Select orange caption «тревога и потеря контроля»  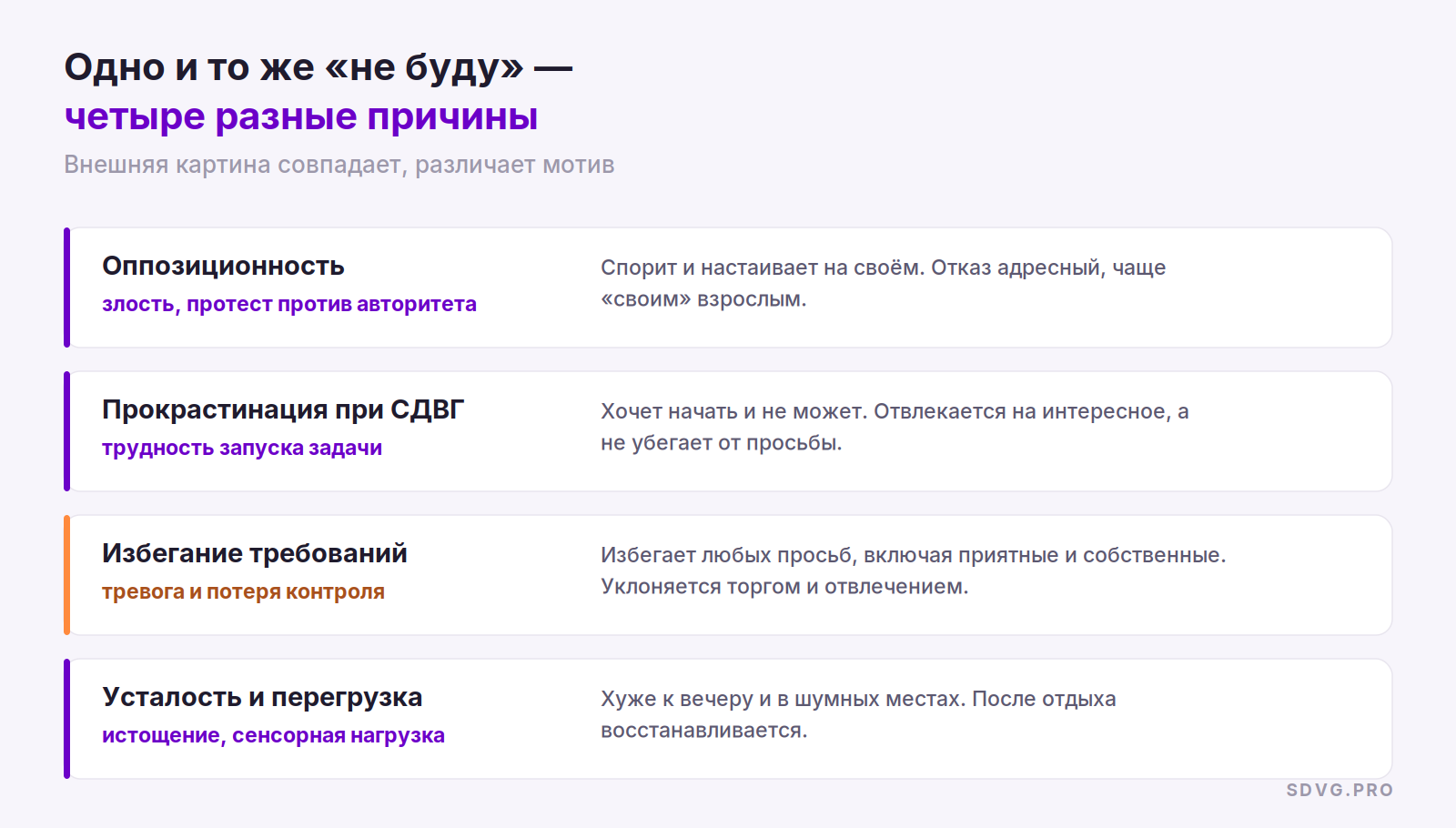pyautogui.click(x=243, y=591)
